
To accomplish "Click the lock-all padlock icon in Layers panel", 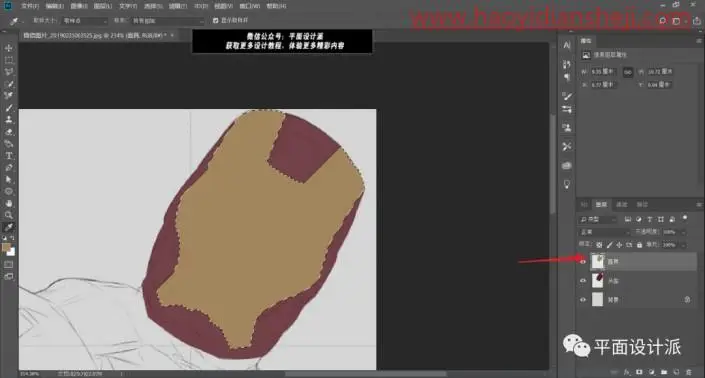I will (x=639, y=245).
